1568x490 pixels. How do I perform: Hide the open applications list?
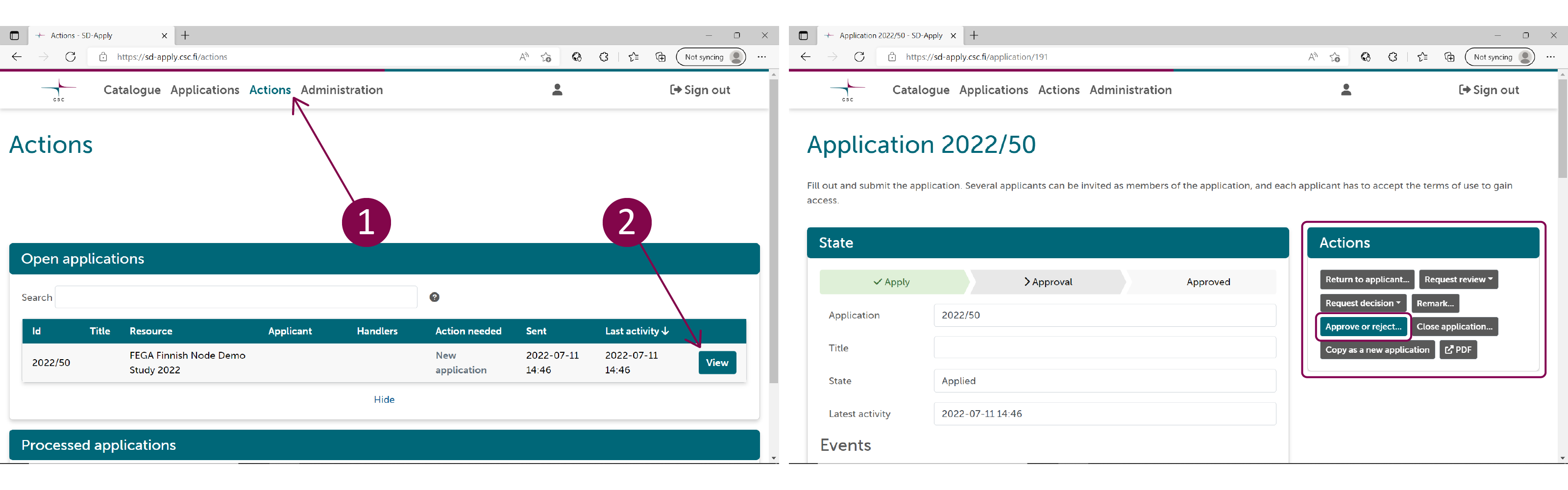tap(384, 399)
